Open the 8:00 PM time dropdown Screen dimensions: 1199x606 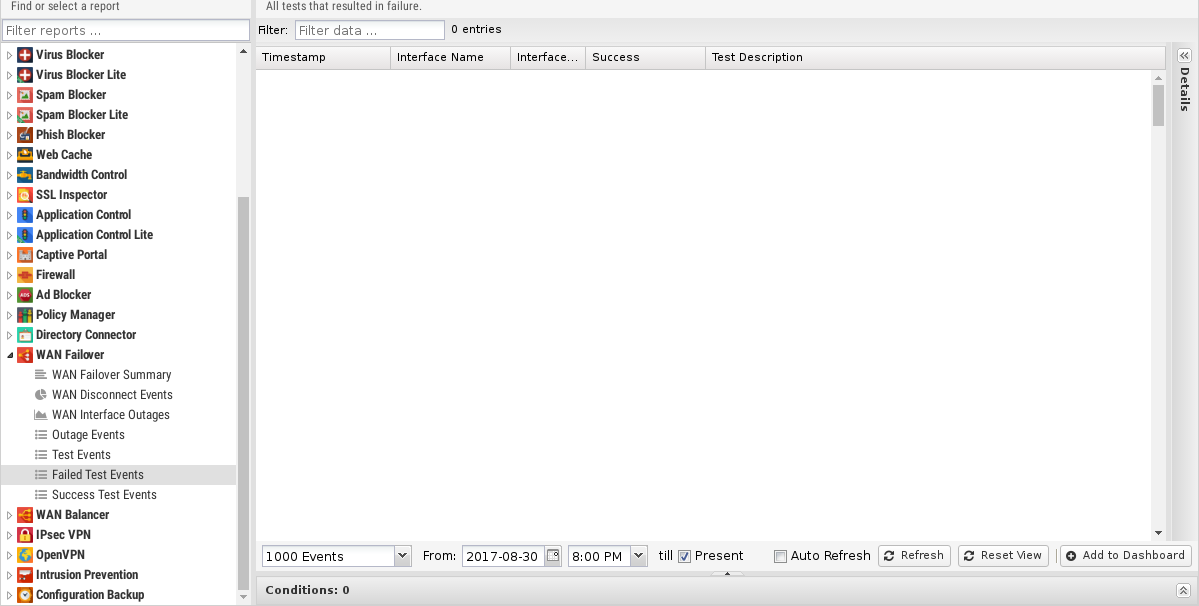point(638,556)
